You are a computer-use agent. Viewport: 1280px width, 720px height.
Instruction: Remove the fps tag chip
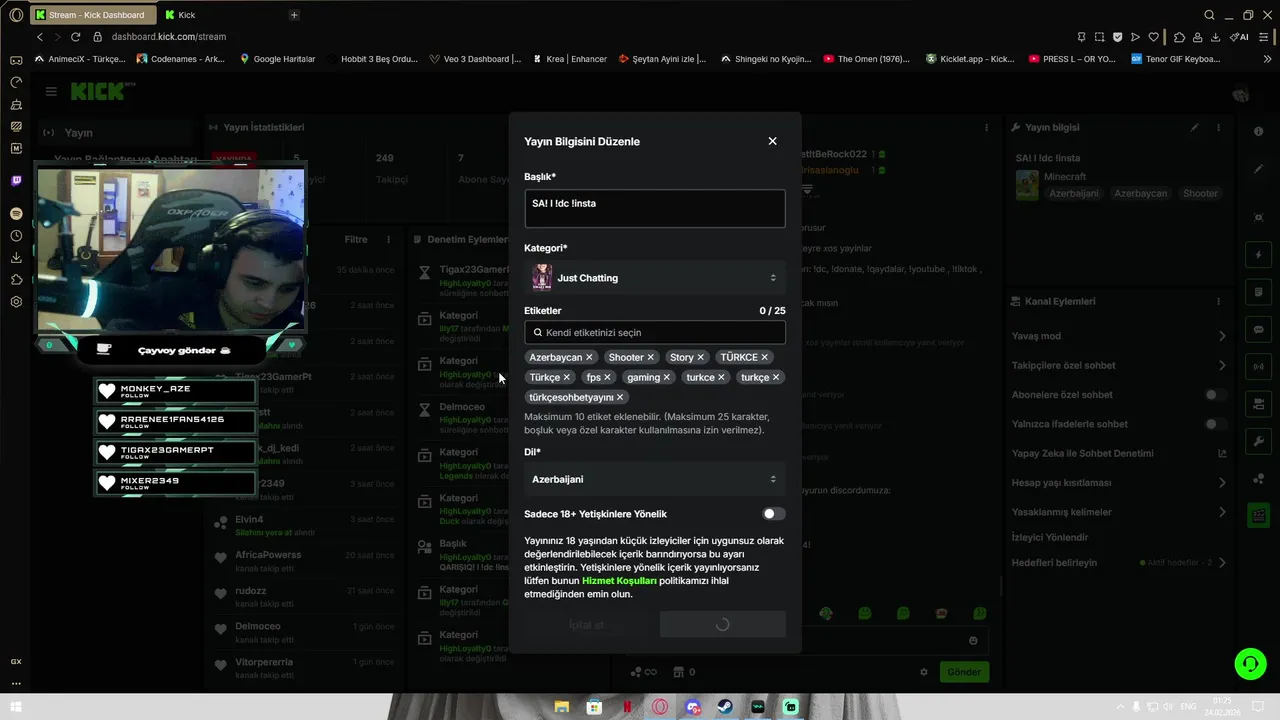(x=607, y=377)
